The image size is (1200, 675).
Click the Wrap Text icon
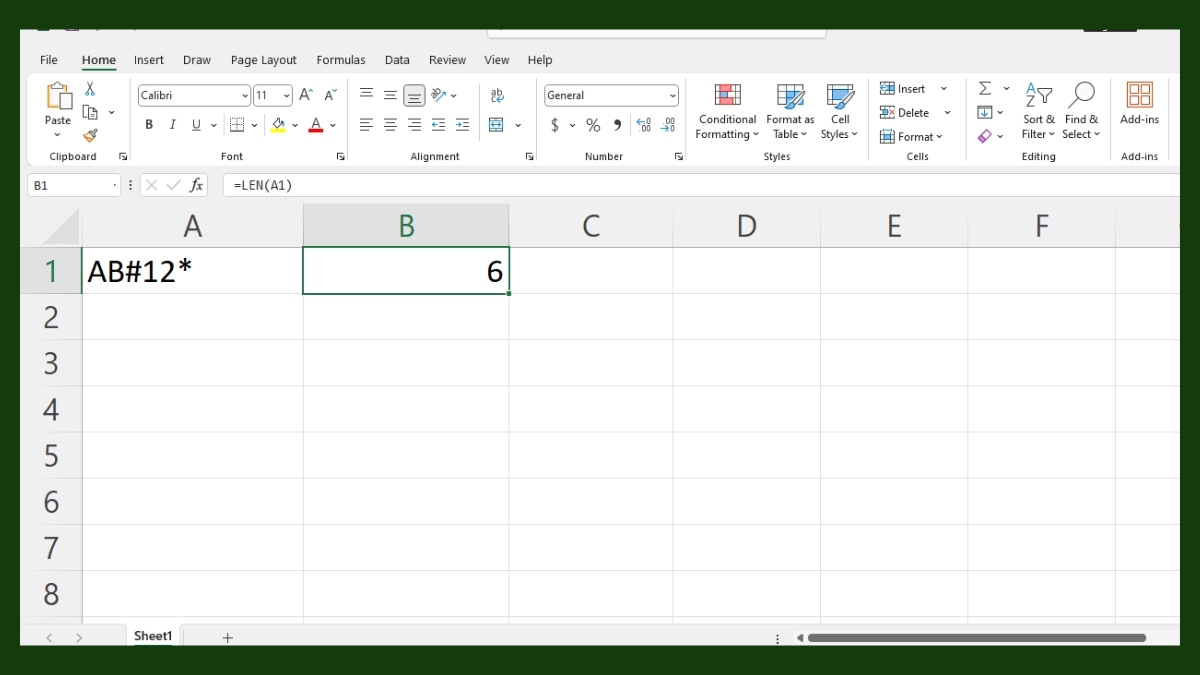pyautogui.click(x=497, y=95)
